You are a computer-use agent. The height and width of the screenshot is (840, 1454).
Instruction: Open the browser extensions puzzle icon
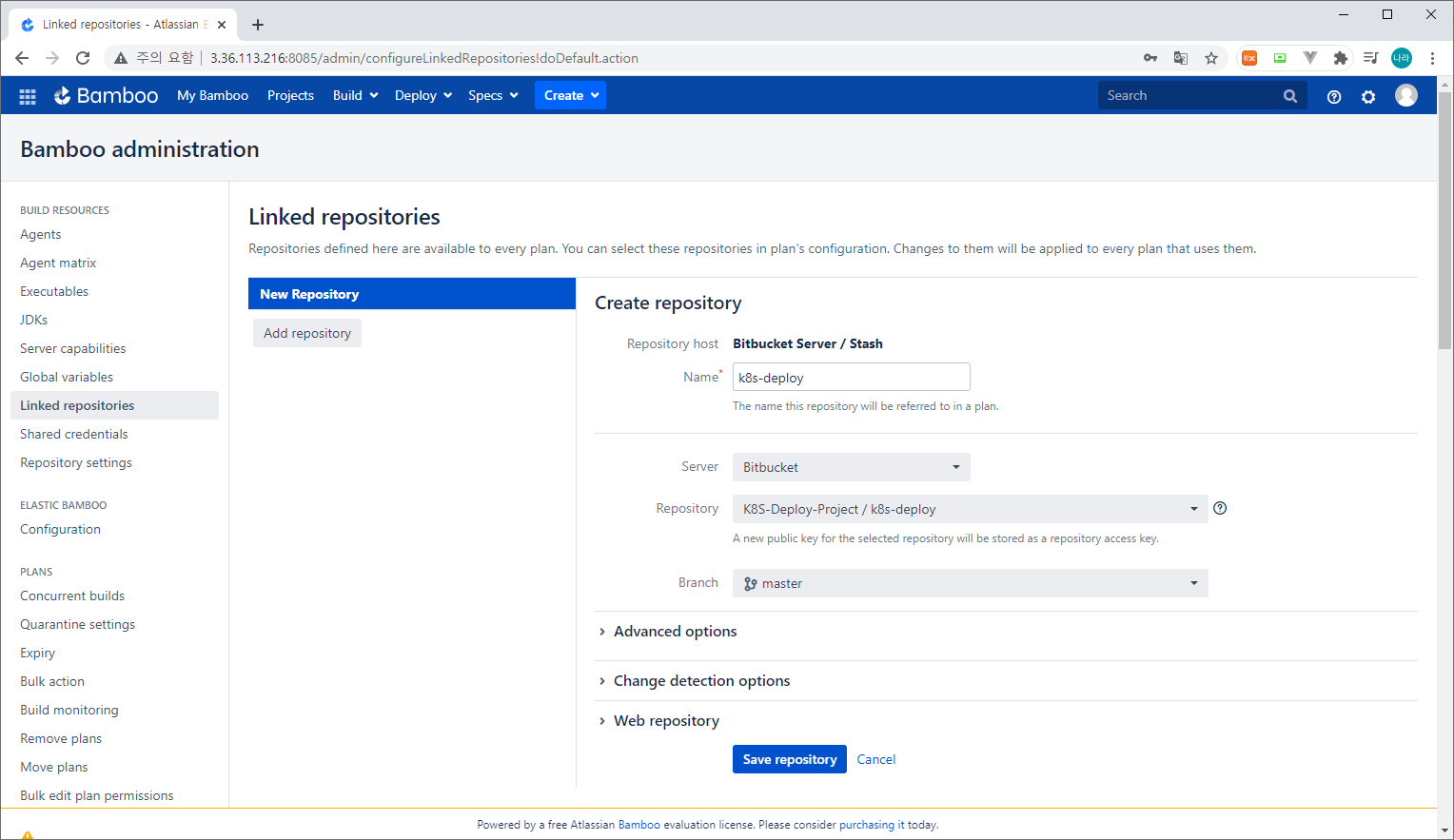(1341, 58)
